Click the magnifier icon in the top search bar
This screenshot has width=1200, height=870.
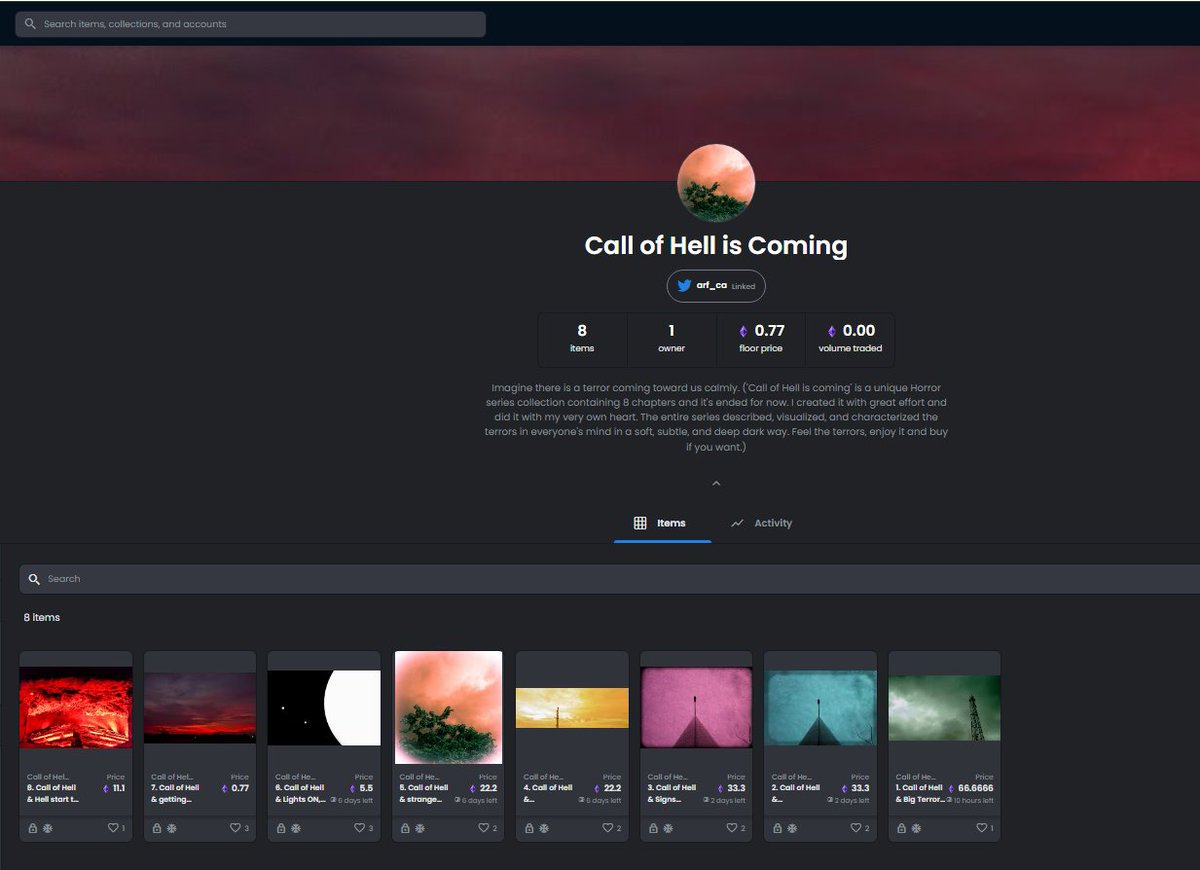31,24
